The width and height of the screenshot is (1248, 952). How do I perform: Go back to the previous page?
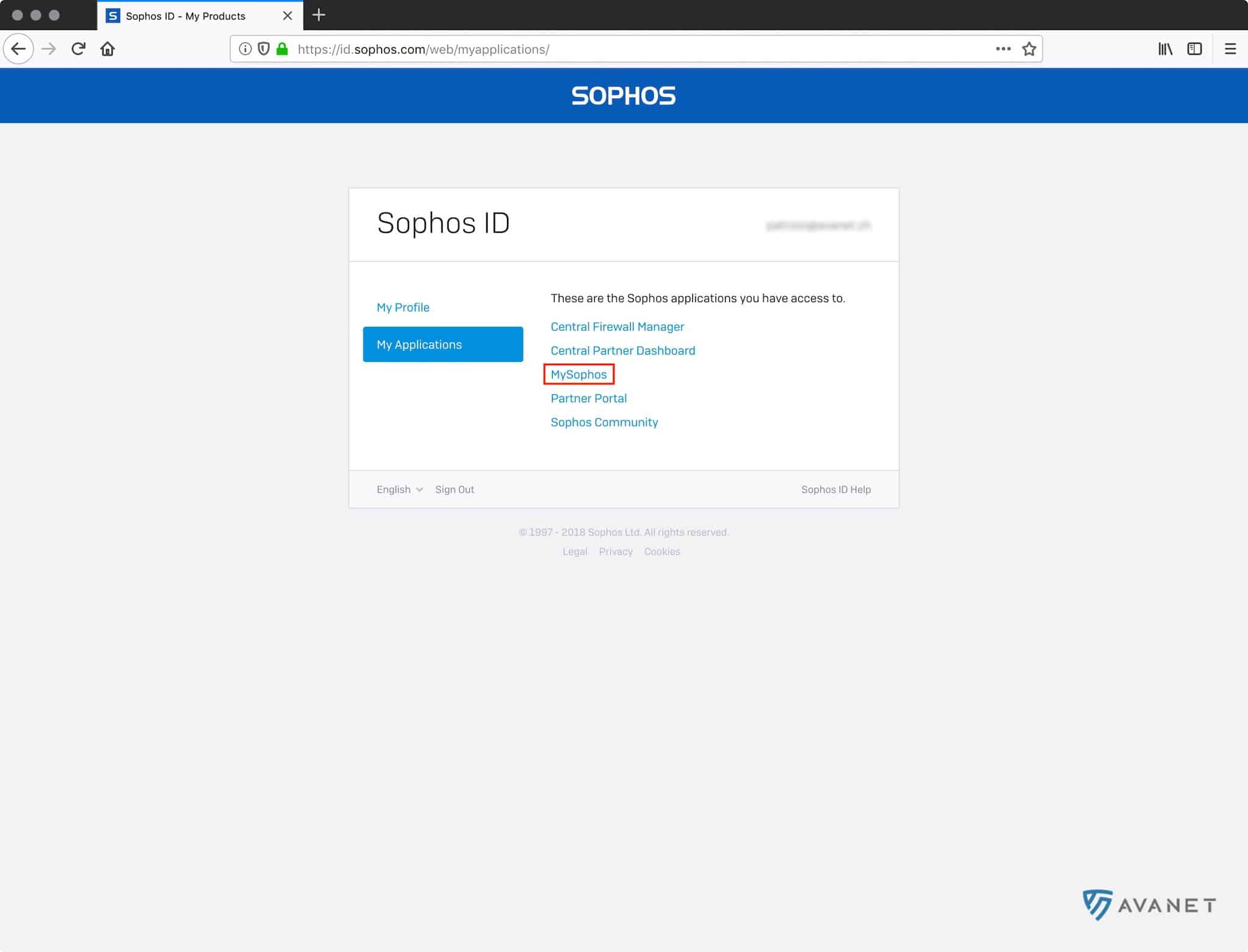(18, 49)
